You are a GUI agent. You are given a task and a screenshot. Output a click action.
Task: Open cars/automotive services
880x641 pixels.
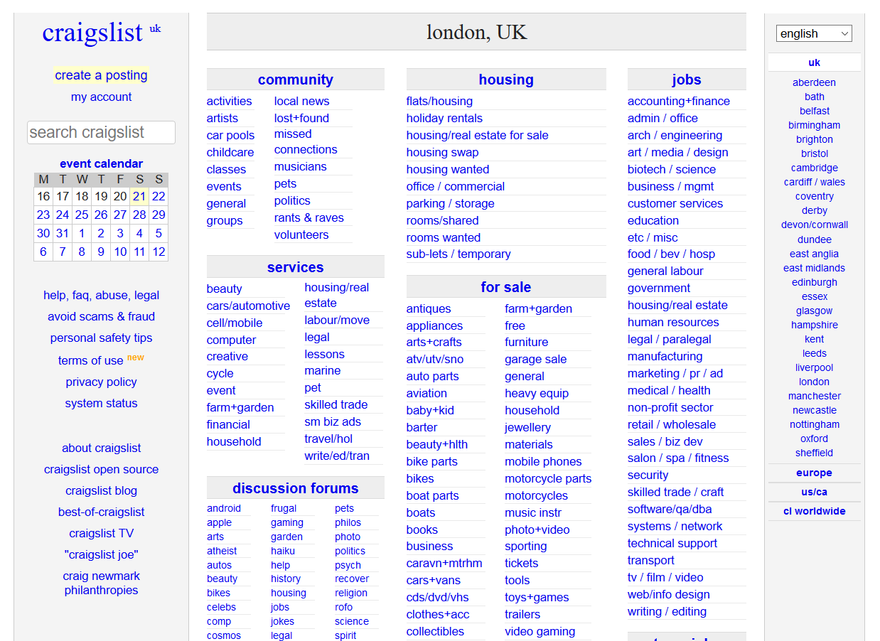point(248,306)
